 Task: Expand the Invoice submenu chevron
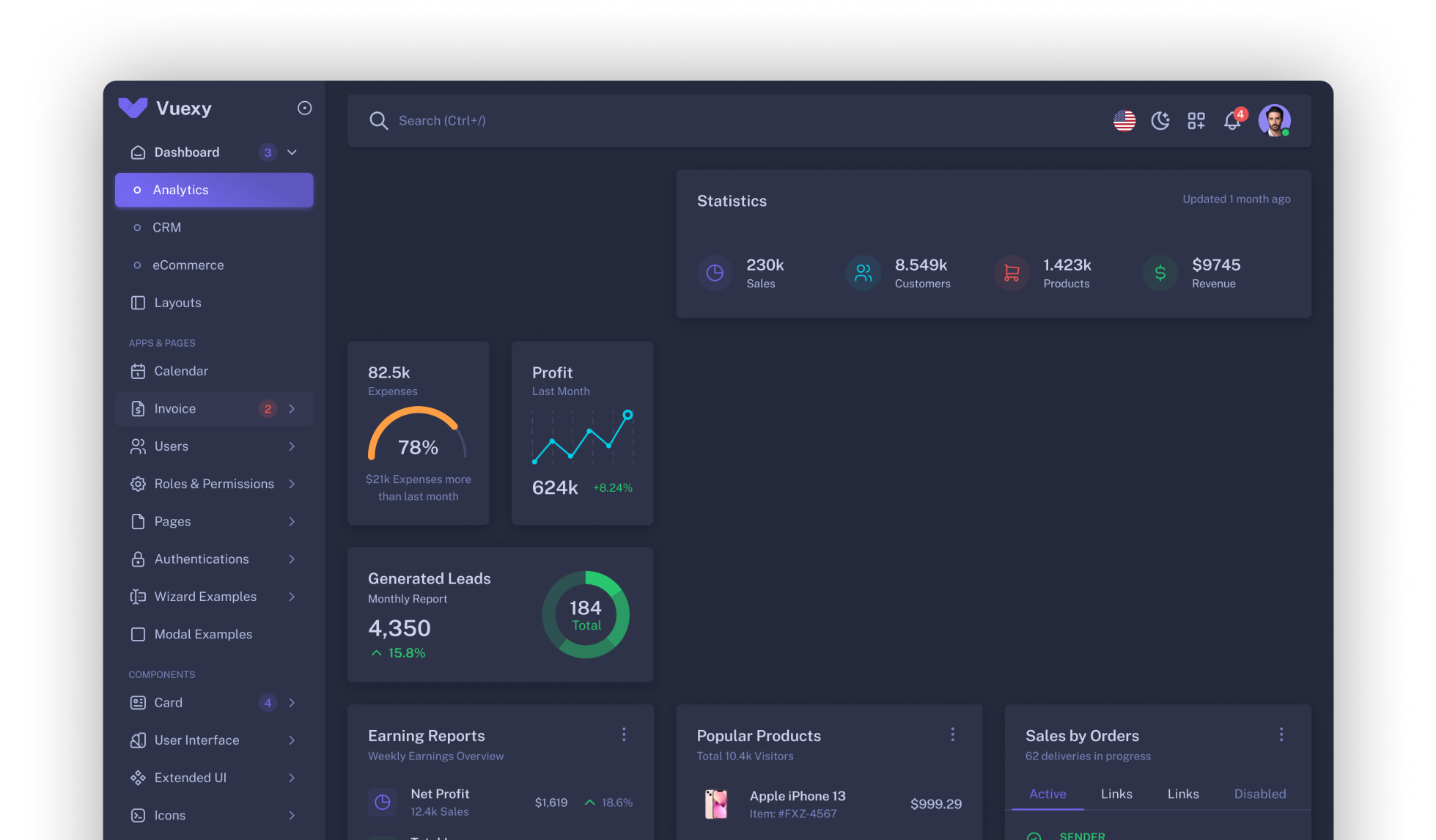292,408
